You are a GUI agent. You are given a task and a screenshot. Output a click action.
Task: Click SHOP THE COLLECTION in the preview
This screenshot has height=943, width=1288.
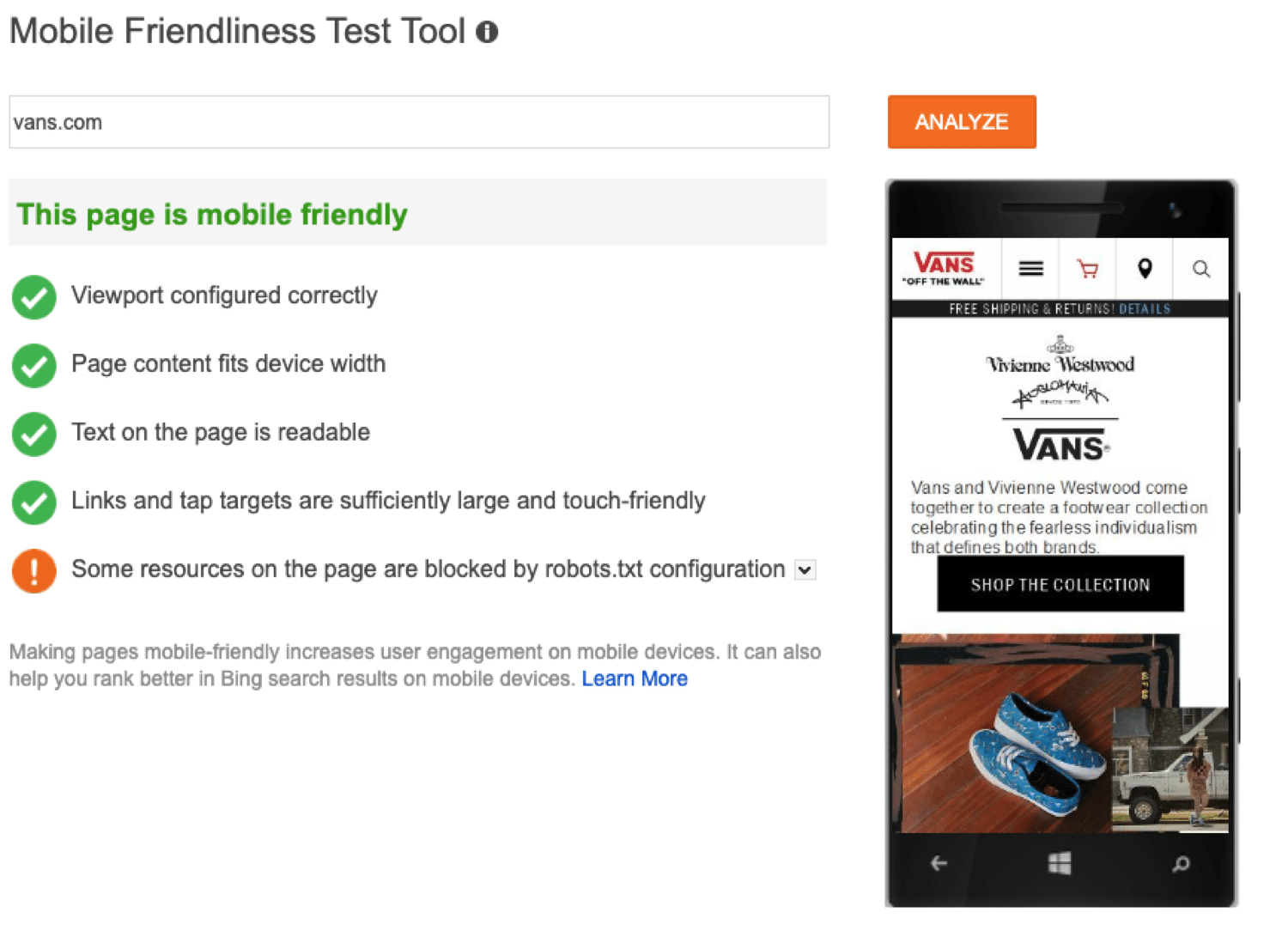(1060, 584)
